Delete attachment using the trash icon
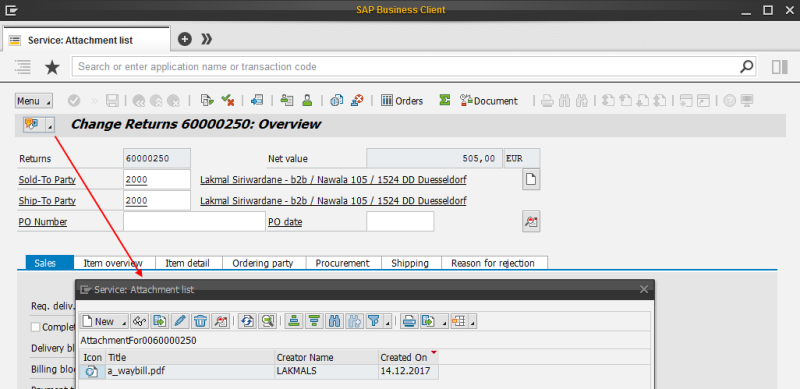800x389 pixels. 201,321
